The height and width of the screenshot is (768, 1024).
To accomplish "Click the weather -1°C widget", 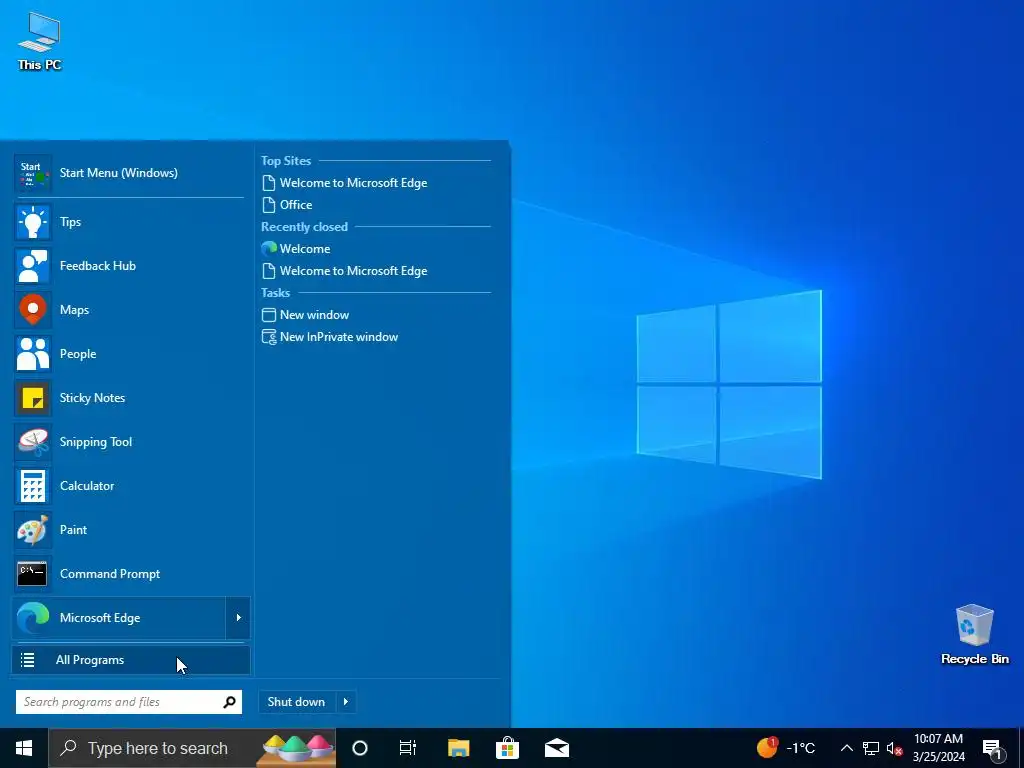I will coord(786,748).
